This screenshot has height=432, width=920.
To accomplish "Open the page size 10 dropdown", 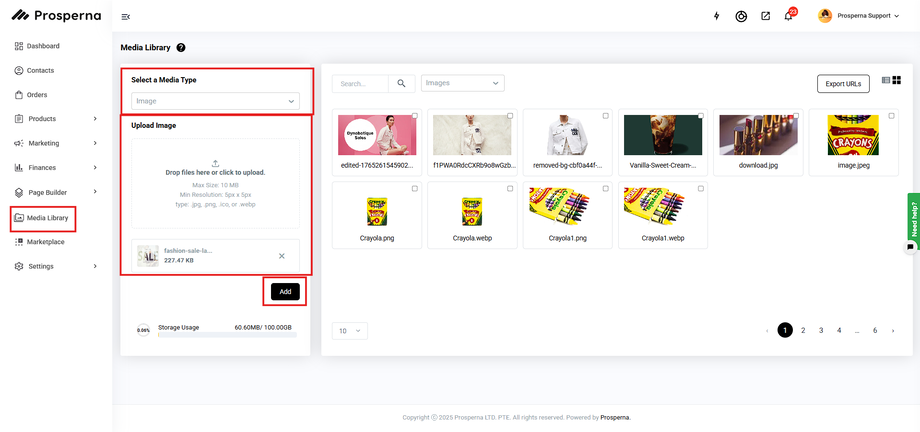I will [x=350, y=331].
